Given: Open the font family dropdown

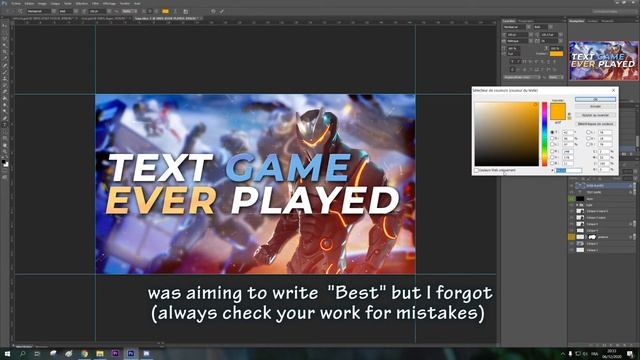Looking at the screenshot, I should click(x=53, y=11).
